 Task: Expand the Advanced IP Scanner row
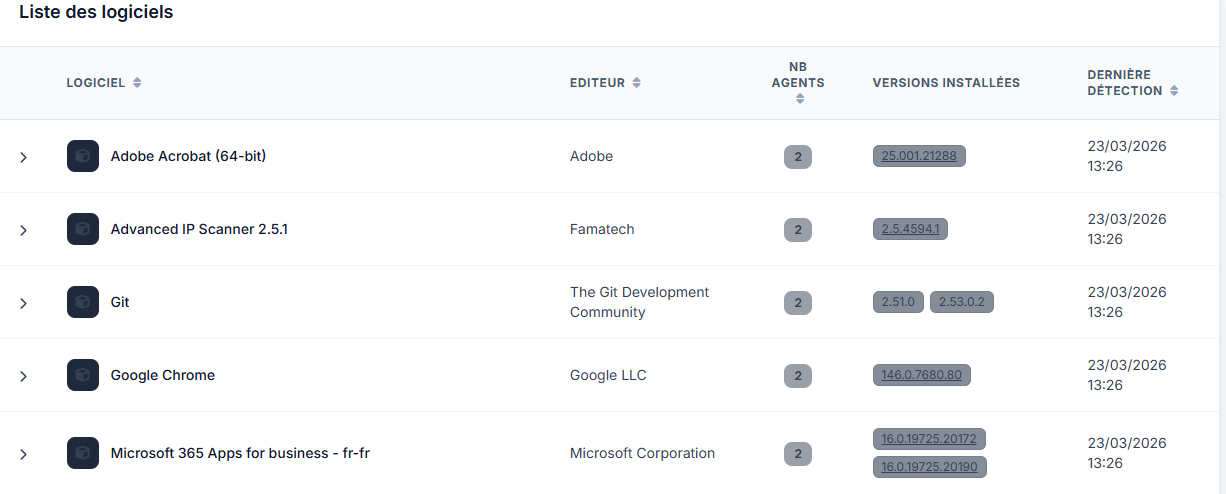23,230
